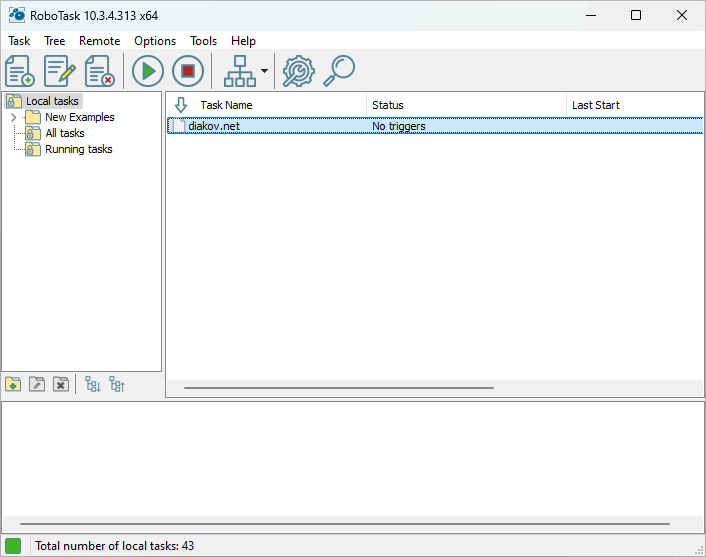Expand the New Examples folder chevron
Screen dimensions: 706x557
[x=13, y=118]
